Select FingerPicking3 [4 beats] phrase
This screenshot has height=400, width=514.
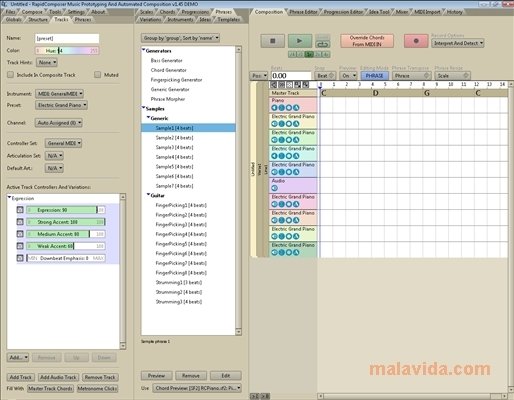(181, 224)
